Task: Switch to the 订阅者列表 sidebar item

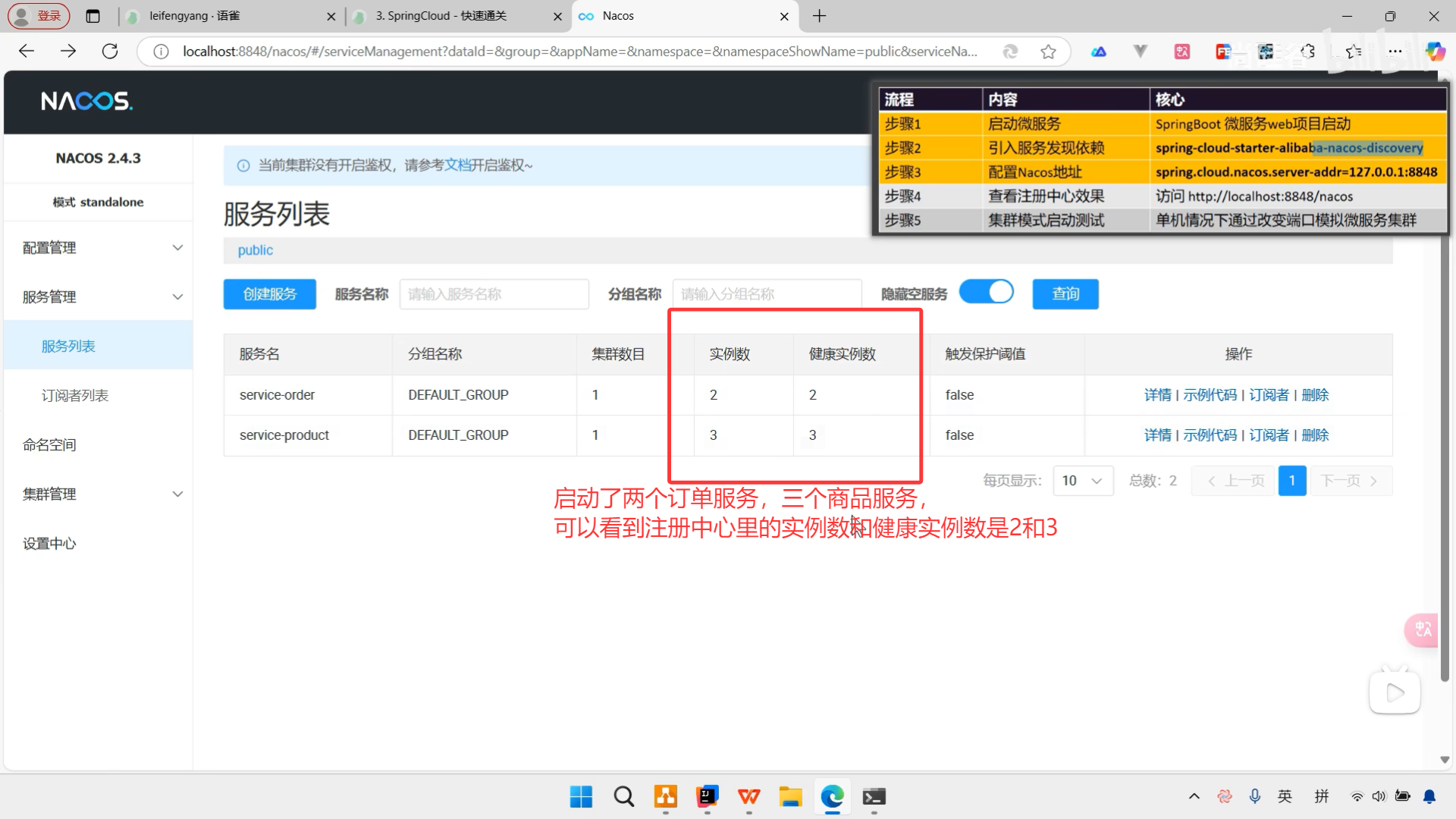Action: [x=74, y=394]
